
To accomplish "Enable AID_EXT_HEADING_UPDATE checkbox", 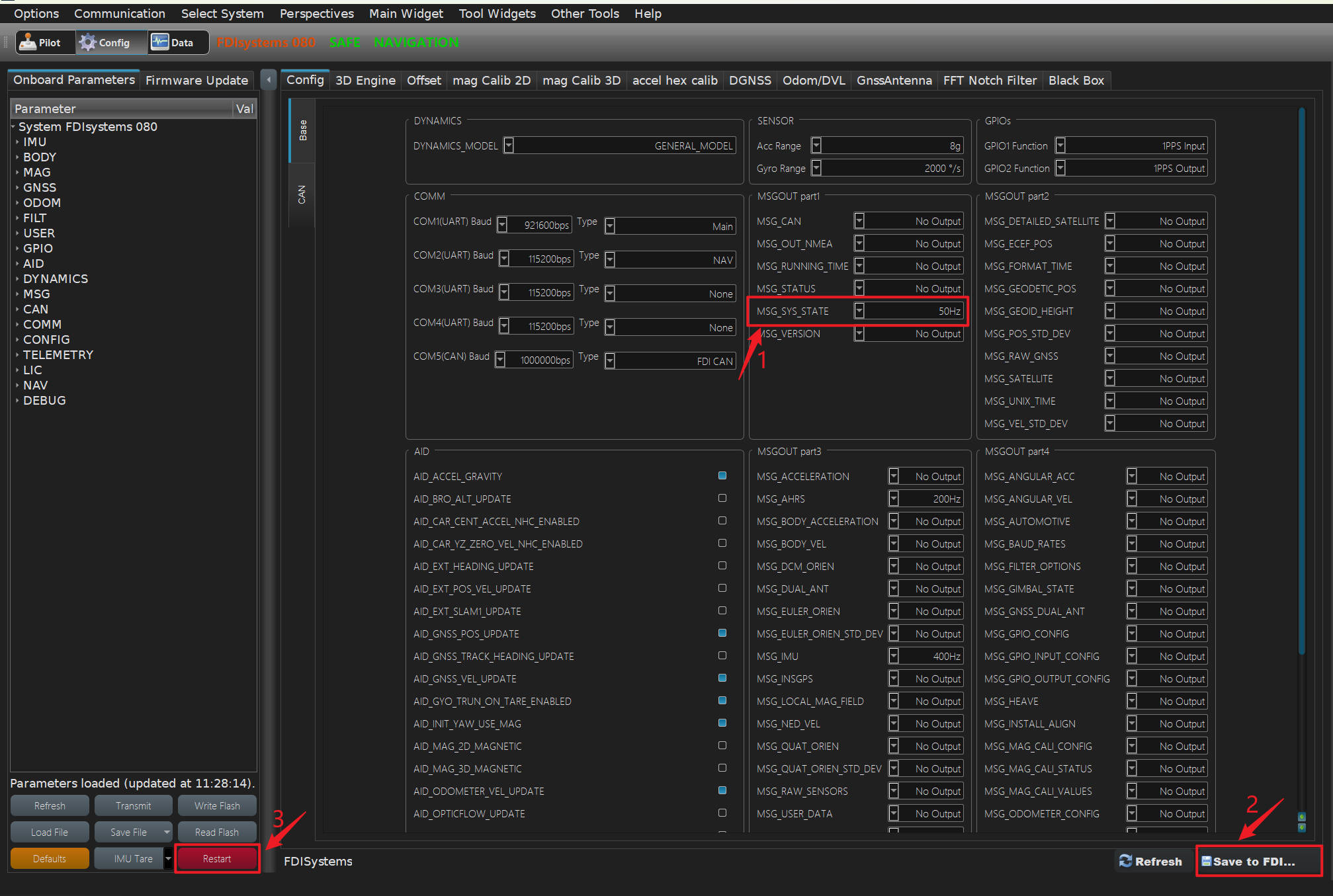I will click(x=722, y=565).
